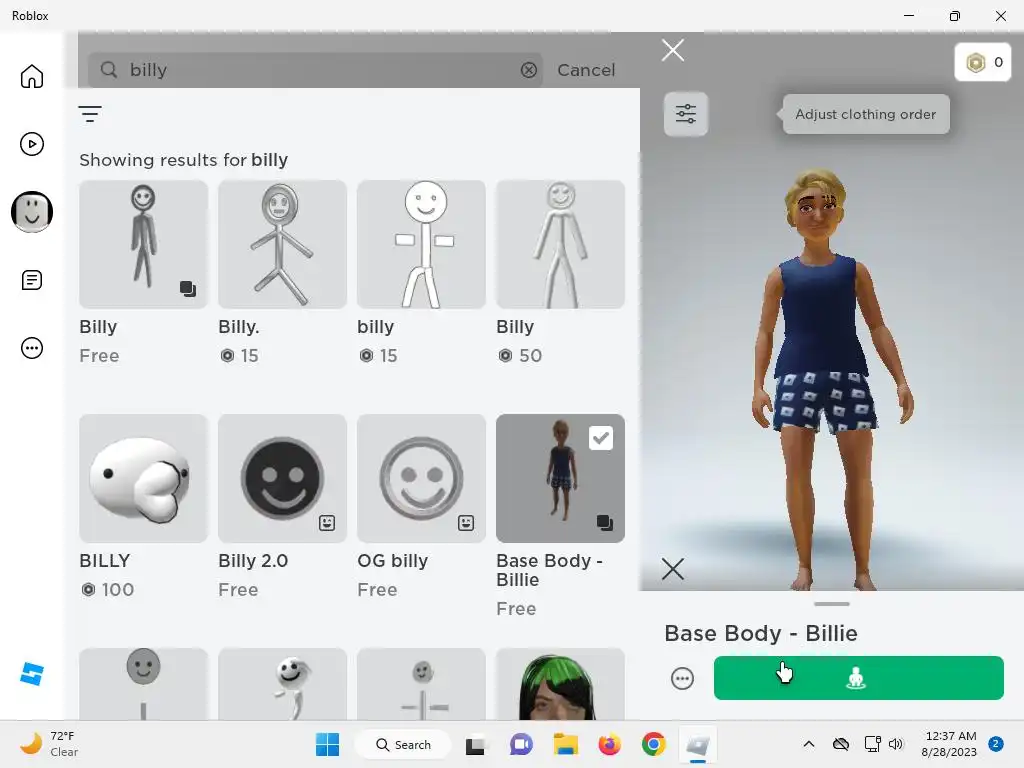Launch Google Chrome from taskbar
This screenshot has width=1024, height=768.
(654, 744)
